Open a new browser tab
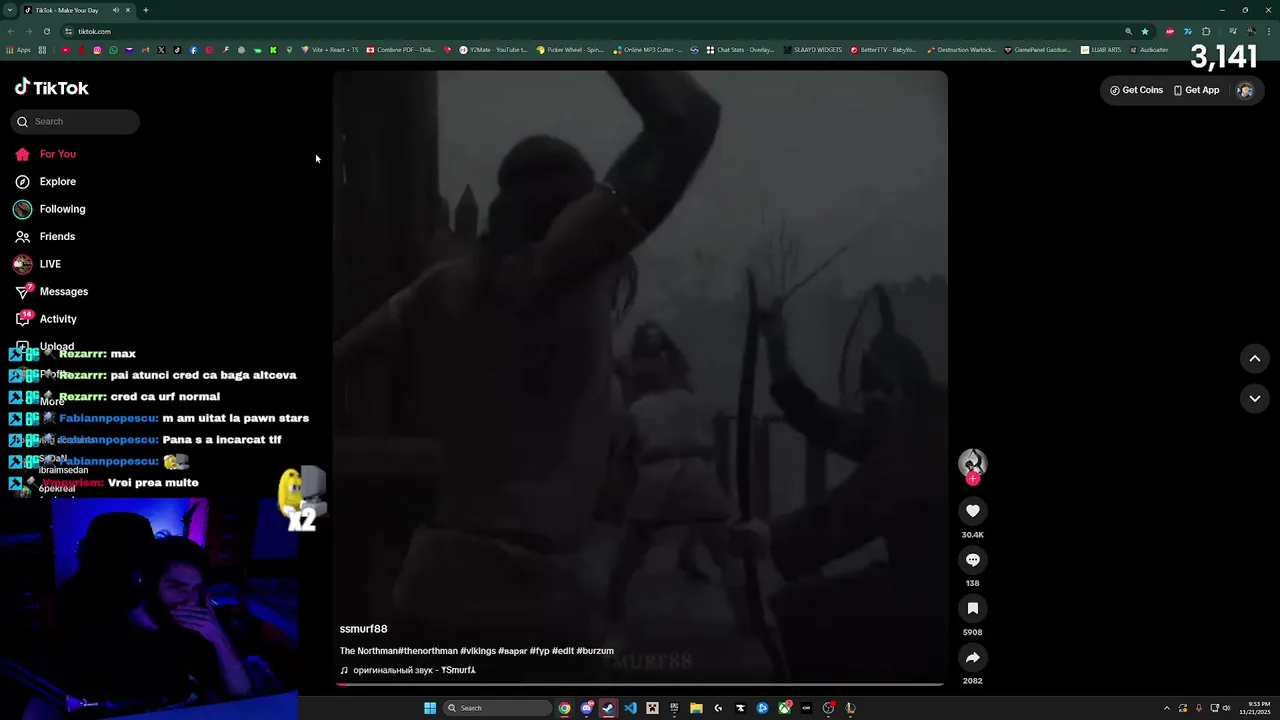The image size is (1280, 720). 145,10
